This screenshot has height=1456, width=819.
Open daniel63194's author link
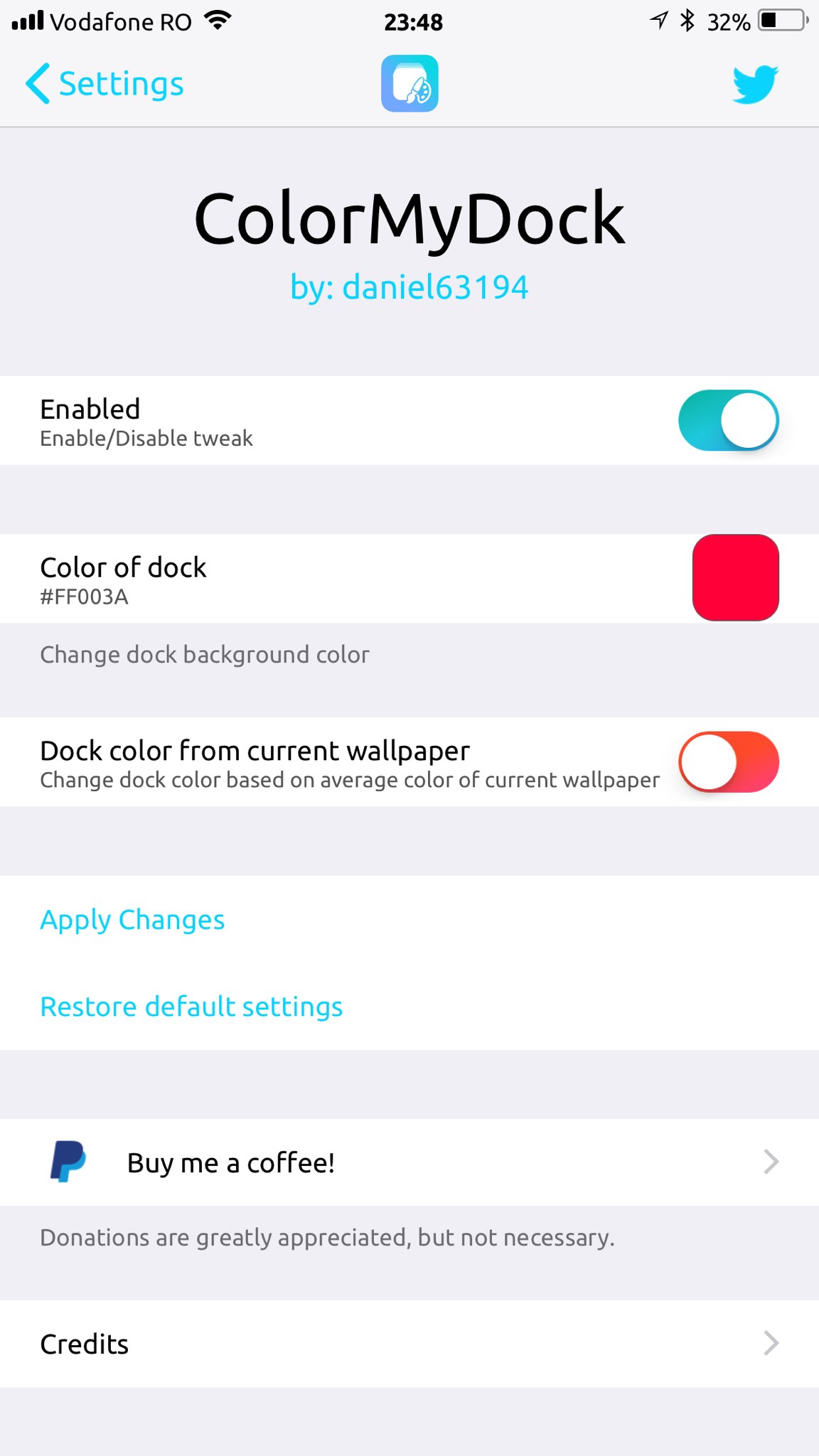[409, 286]
